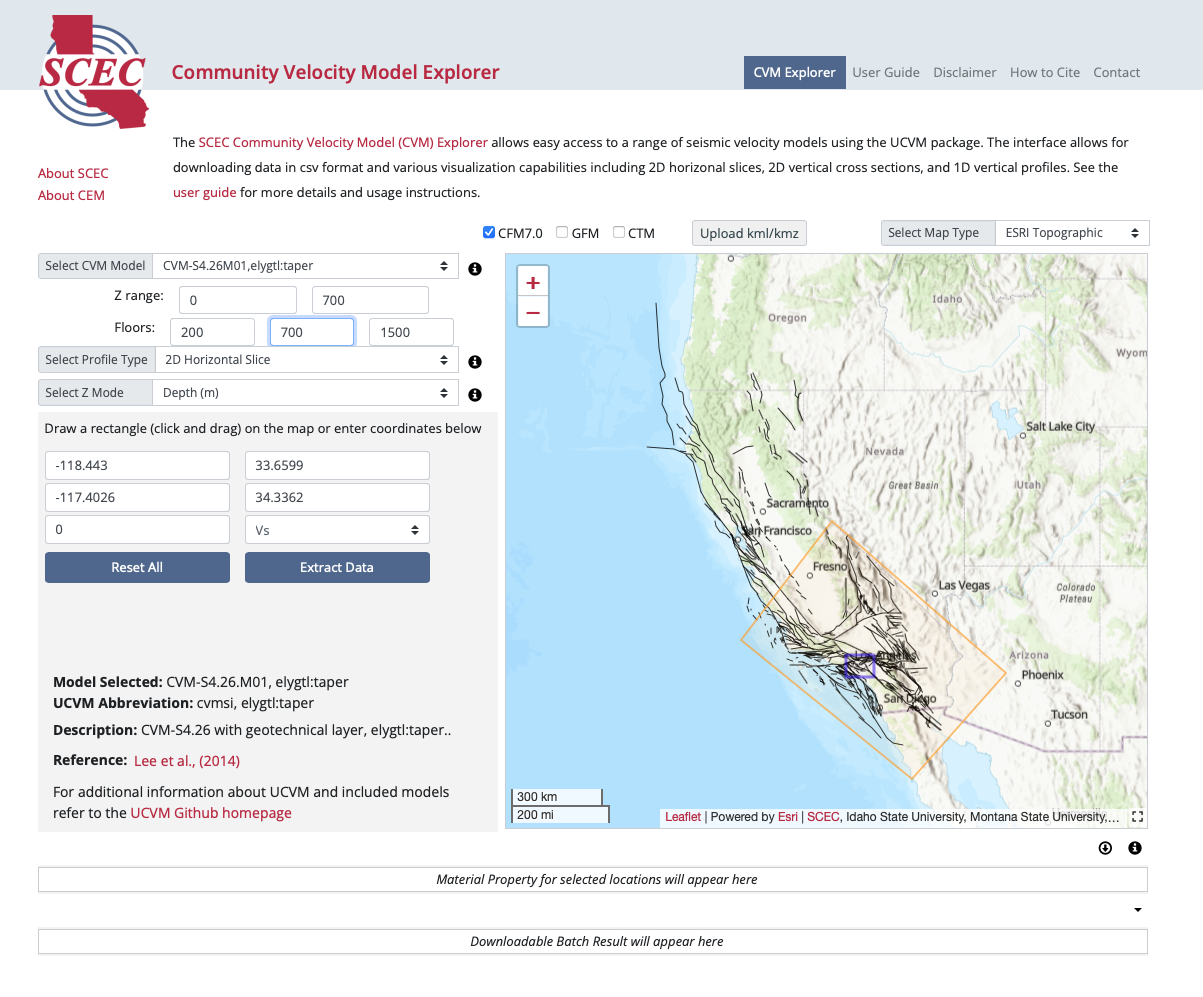Uncheck the CFM7.0 checkbox
The image size is (1203, 997).
(x=489, y=233)
